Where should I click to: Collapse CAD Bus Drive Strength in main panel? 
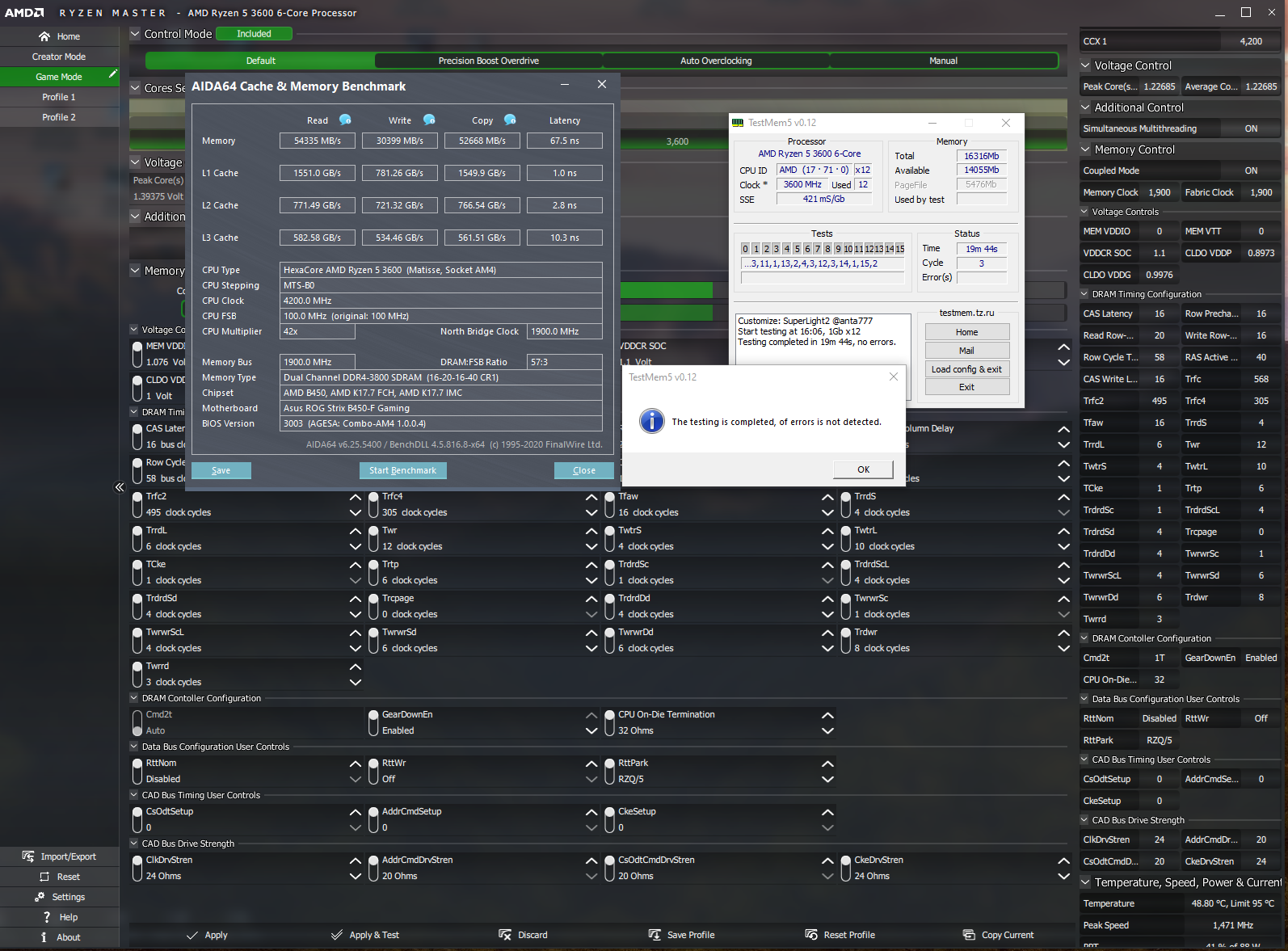coord(134,844)
